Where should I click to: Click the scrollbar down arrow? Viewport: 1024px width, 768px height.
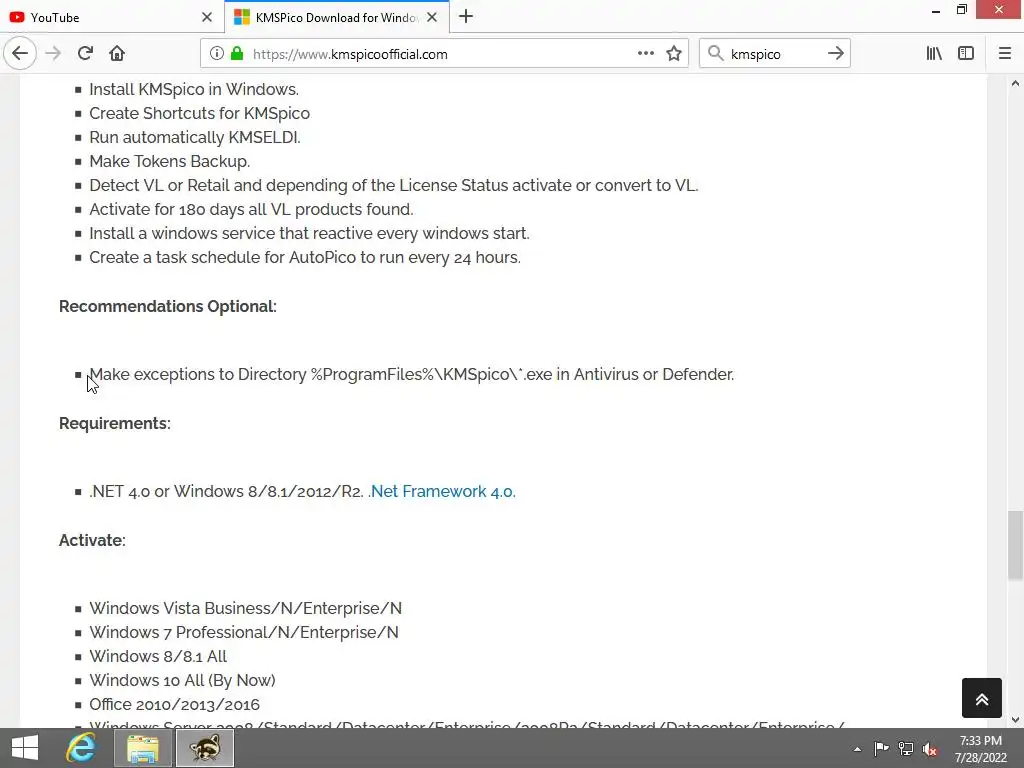[1015, 720]
